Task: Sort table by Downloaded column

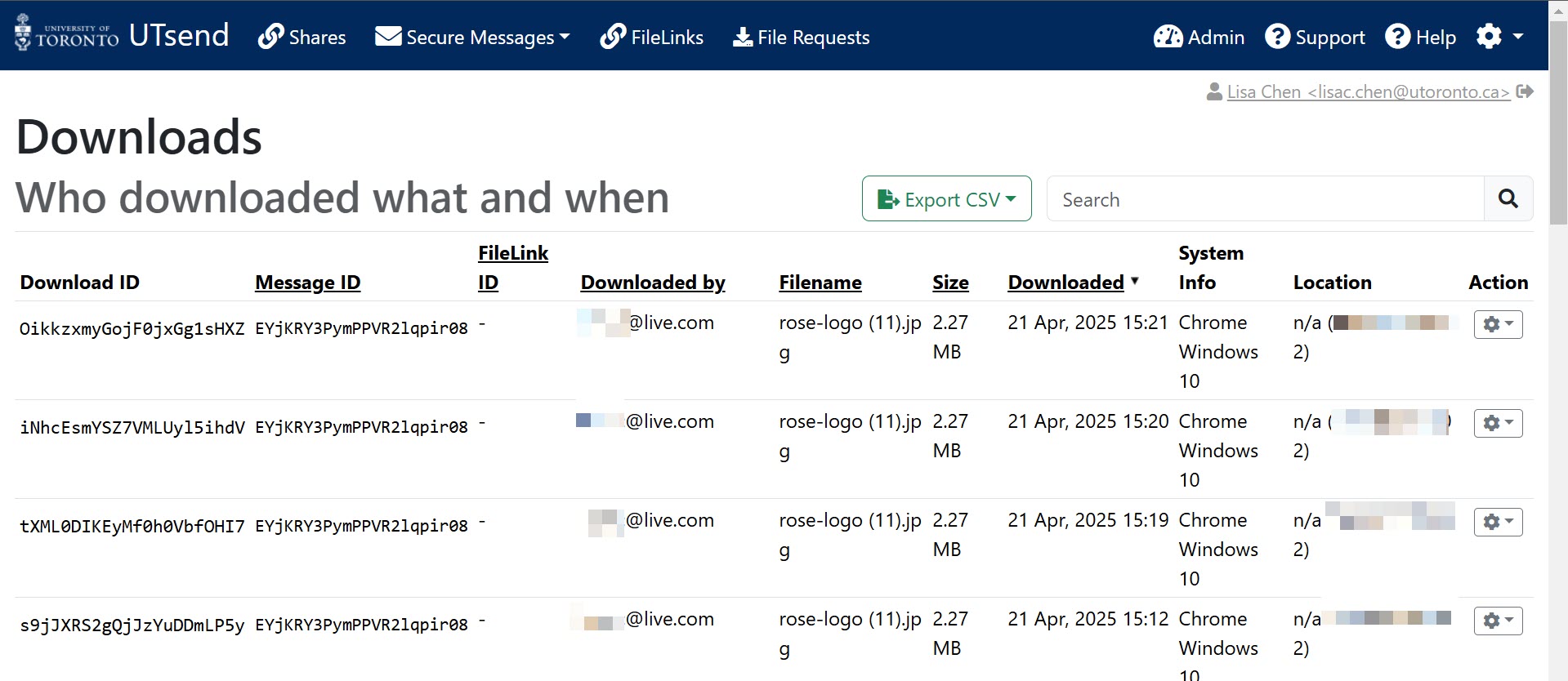Action: pos(1065,283)
